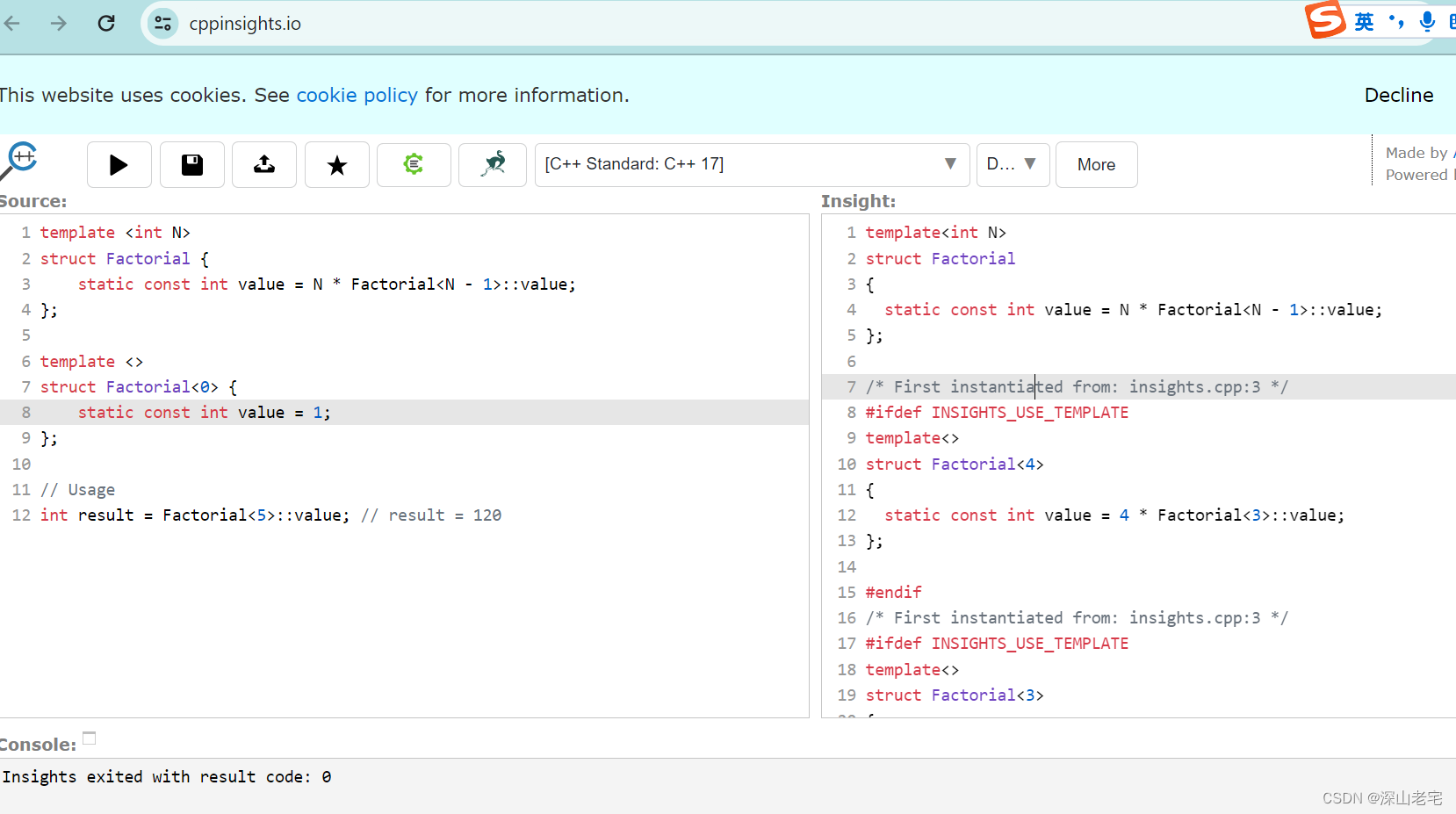Open the C++ Standard: C++ 17 dropdown
Viewport: 1456px width, 814px height.
point(753,164)
